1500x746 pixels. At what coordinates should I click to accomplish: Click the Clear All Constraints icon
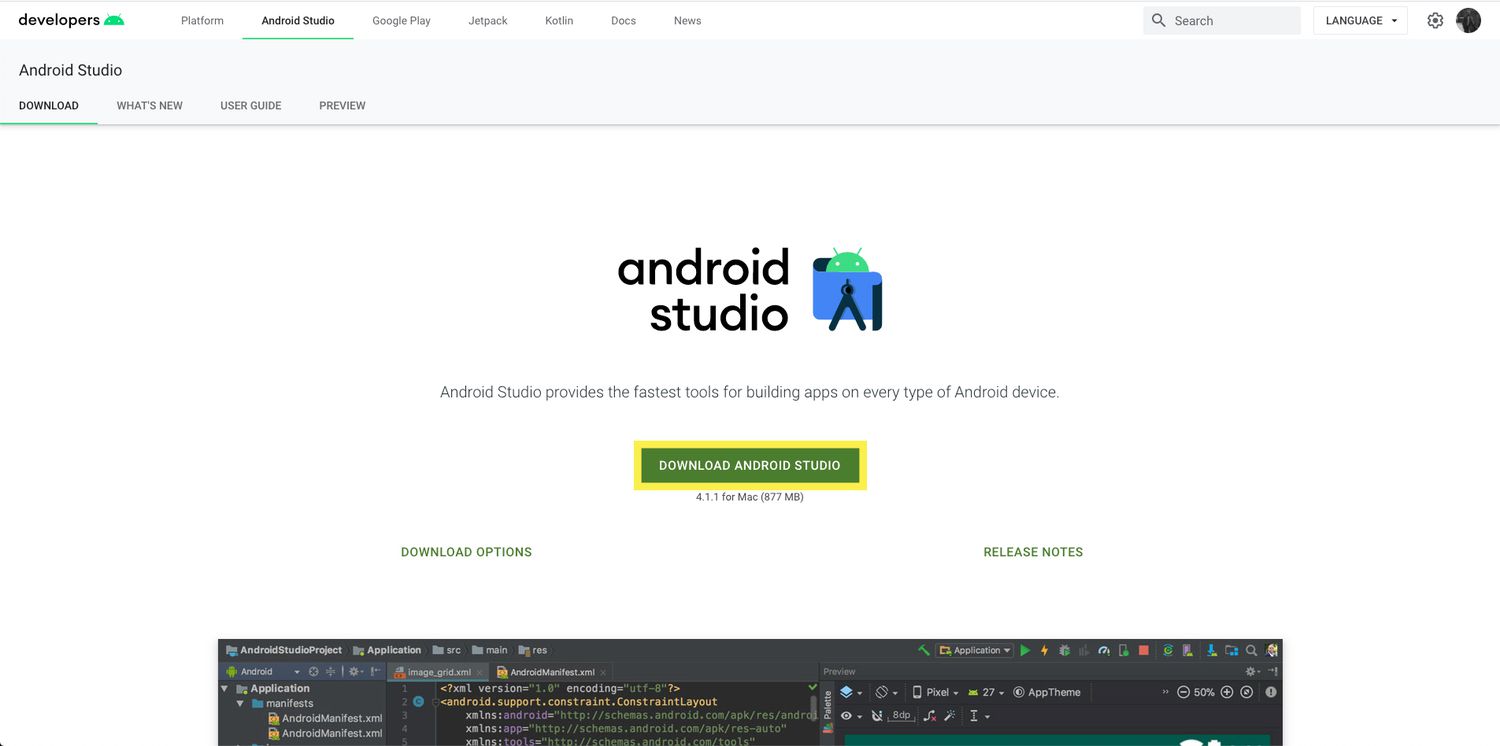tap(930, 716)
